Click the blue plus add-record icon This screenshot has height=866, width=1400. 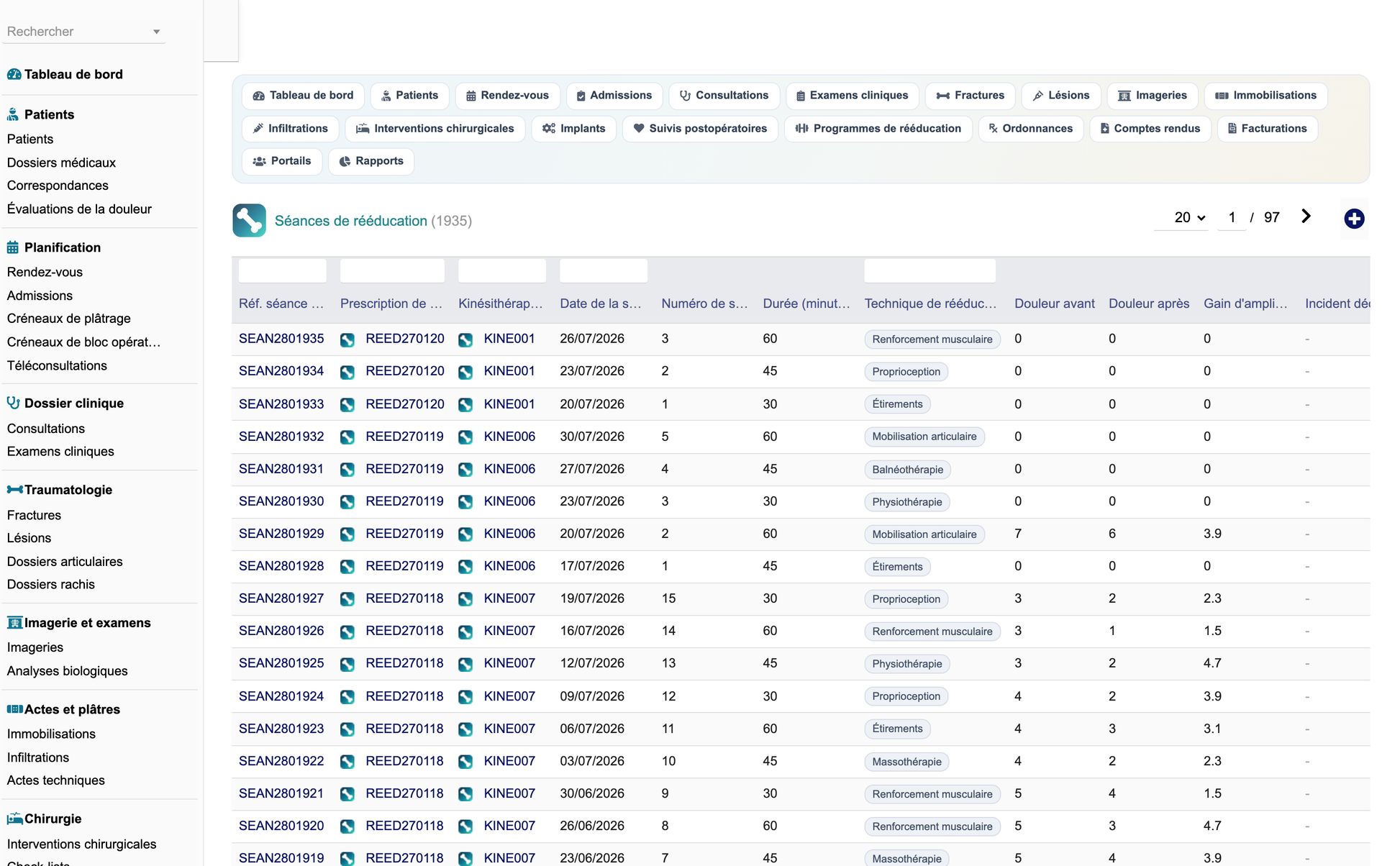point(1354,219)
